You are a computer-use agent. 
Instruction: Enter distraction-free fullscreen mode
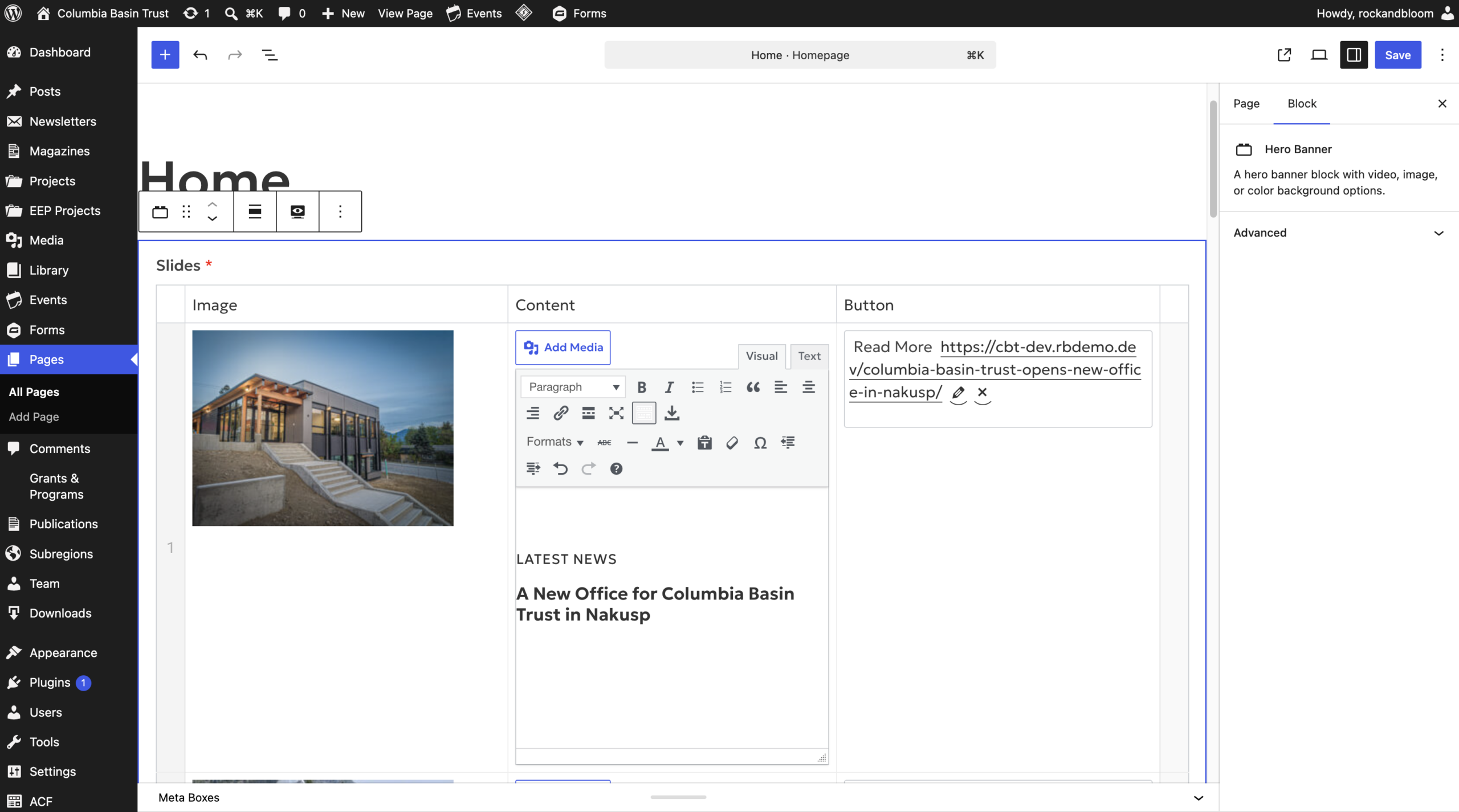[616, 413]
